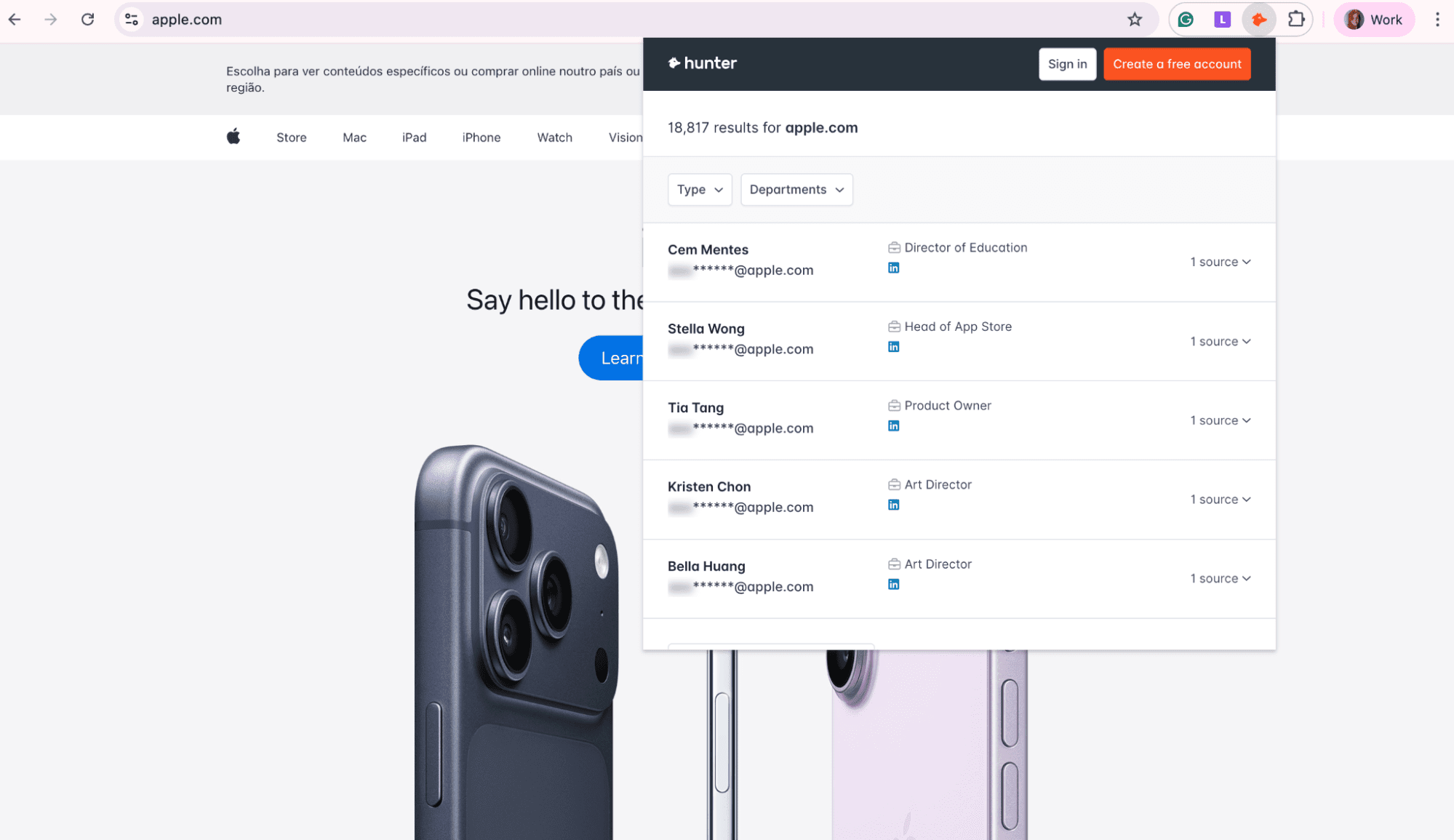Expand the 1 source for Tia Tang

pos(1220,420)
